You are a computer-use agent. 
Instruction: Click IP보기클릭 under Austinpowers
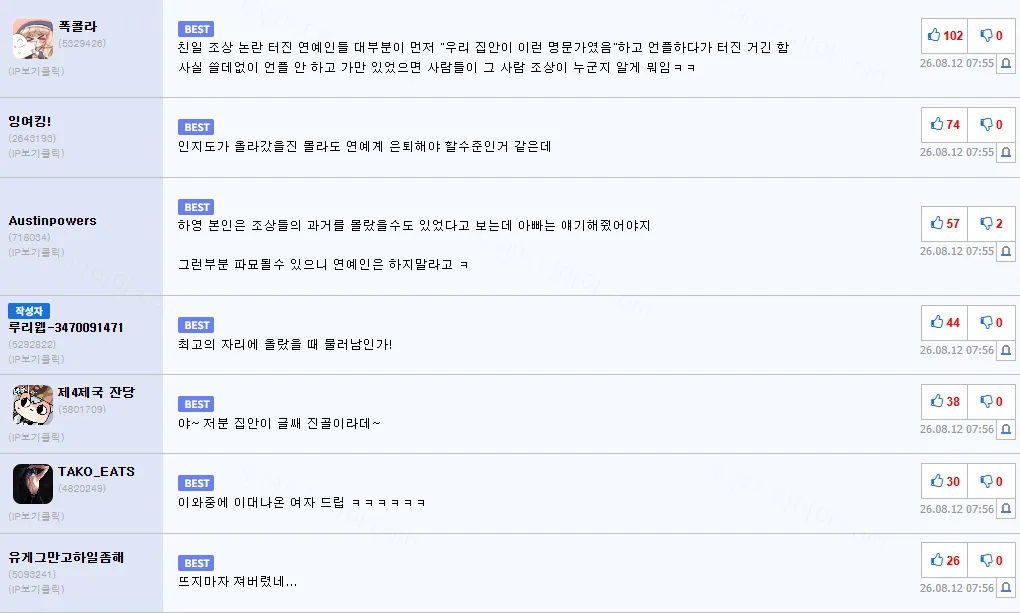coord(36,252)
